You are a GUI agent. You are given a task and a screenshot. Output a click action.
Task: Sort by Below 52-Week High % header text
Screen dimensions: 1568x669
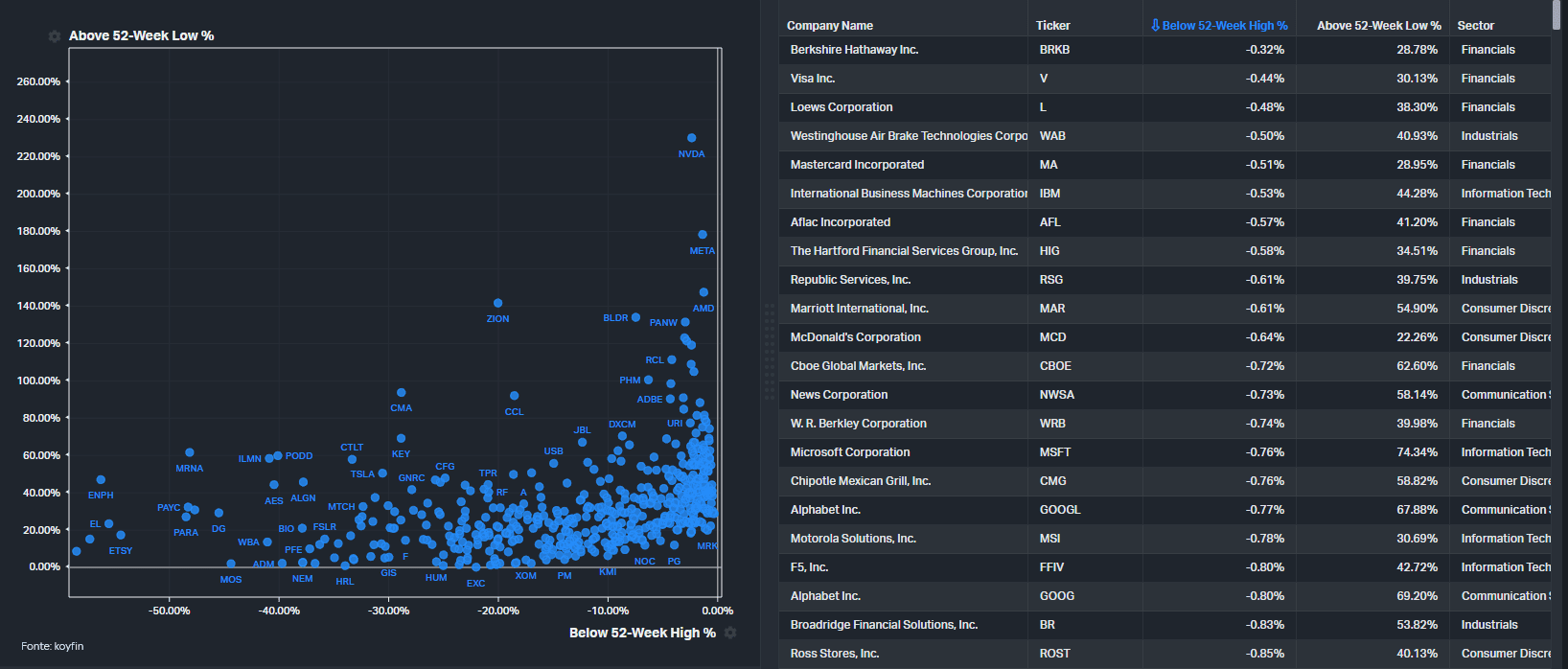point(1225,26)
